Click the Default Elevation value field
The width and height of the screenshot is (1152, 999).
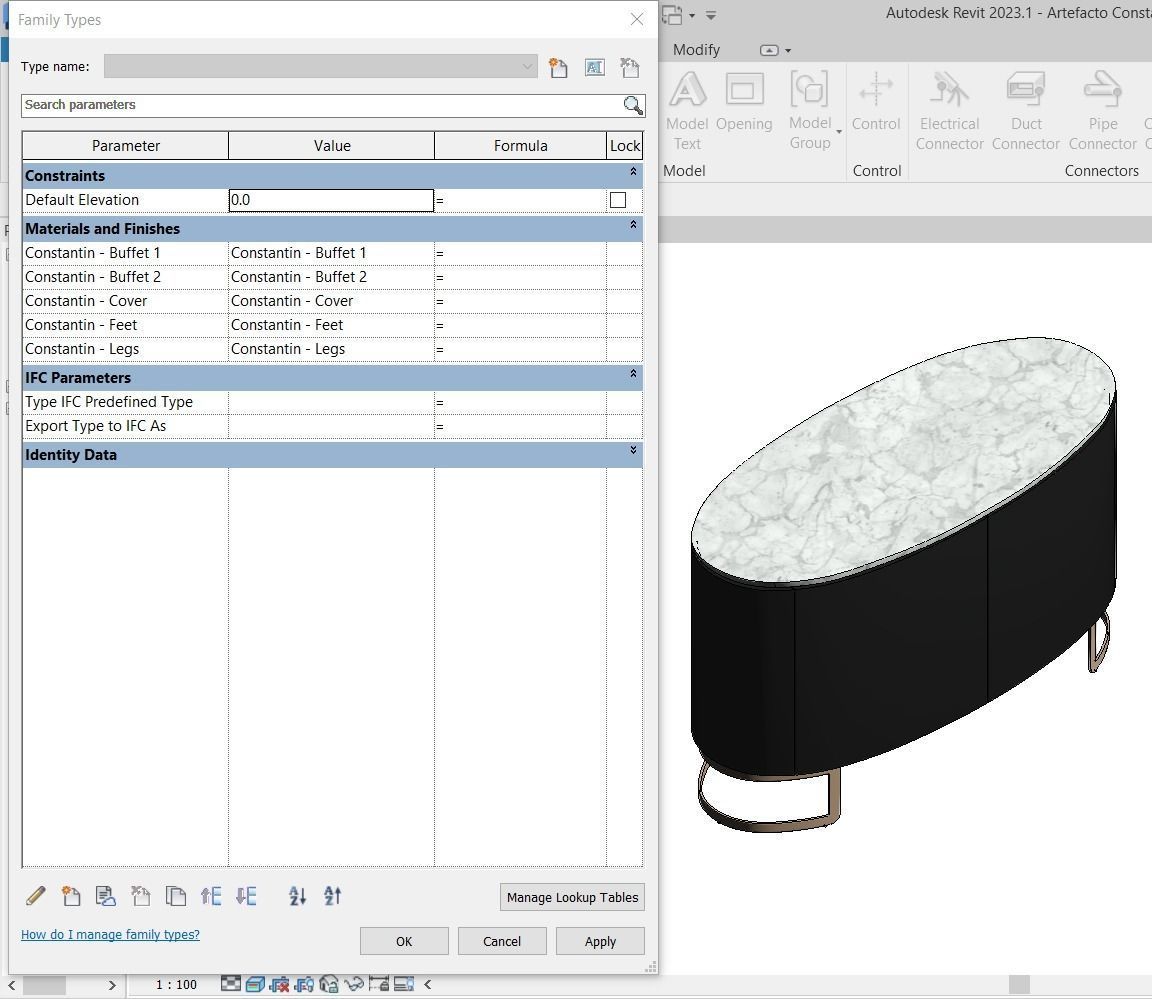[331, 200]
